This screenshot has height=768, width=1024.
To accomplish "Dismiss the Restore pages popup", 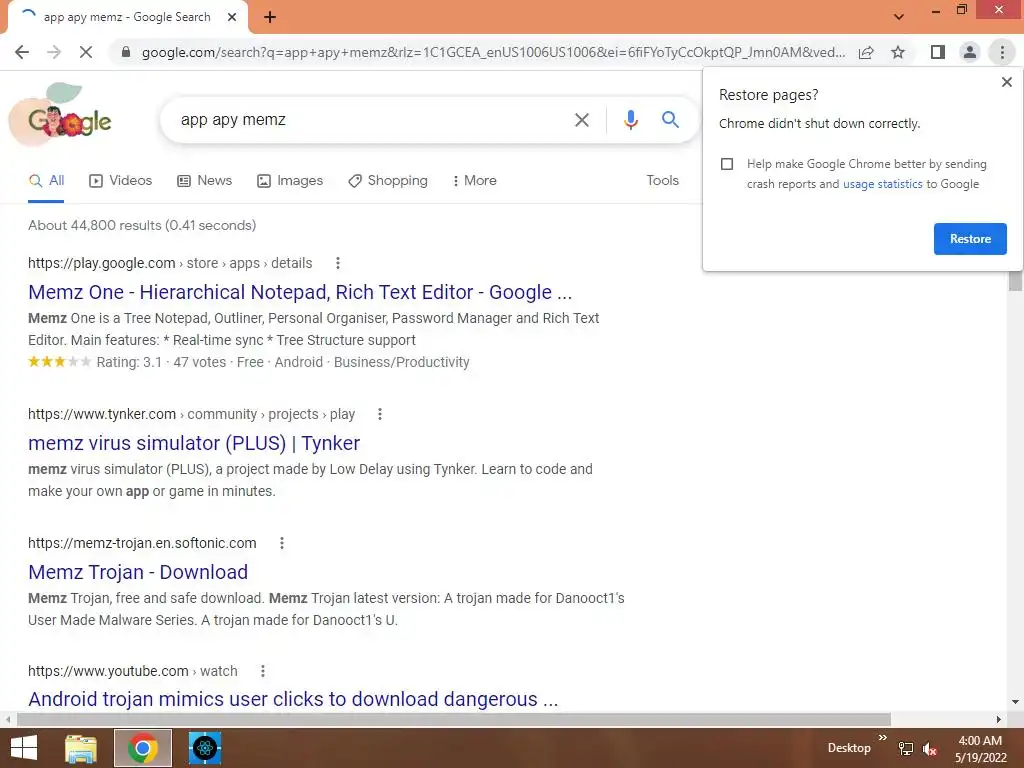I will (x=1006, y=82).
